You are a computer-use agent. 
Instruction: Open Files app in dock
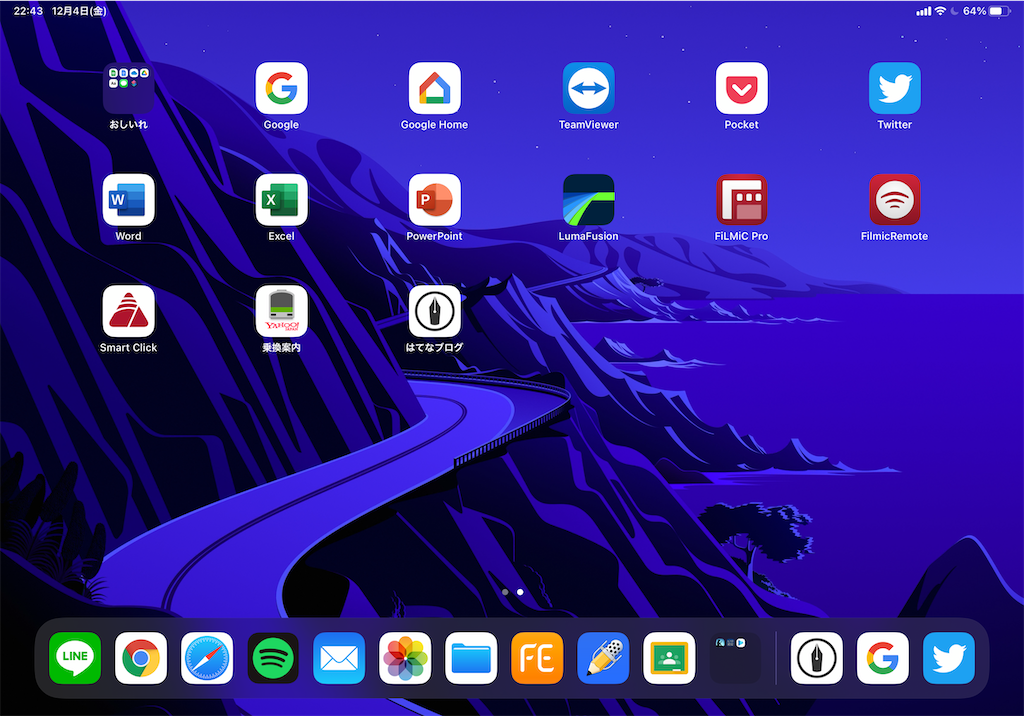tap(471, 658)
